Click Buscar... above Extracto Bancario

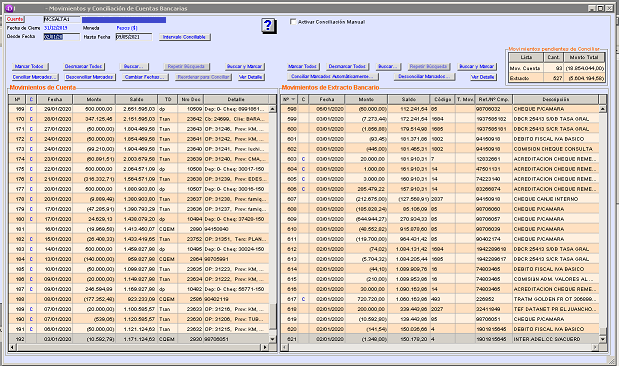[388, 66]
